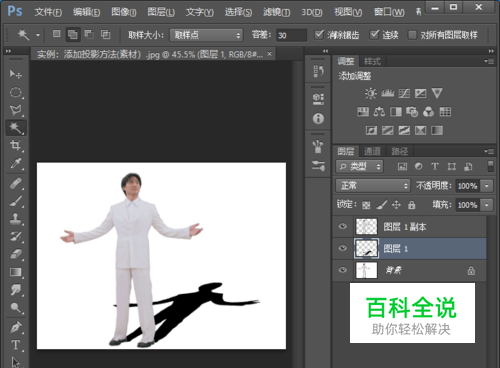
Task: Select the Horizontal Type tool
Action: click(x=15, y=345)
